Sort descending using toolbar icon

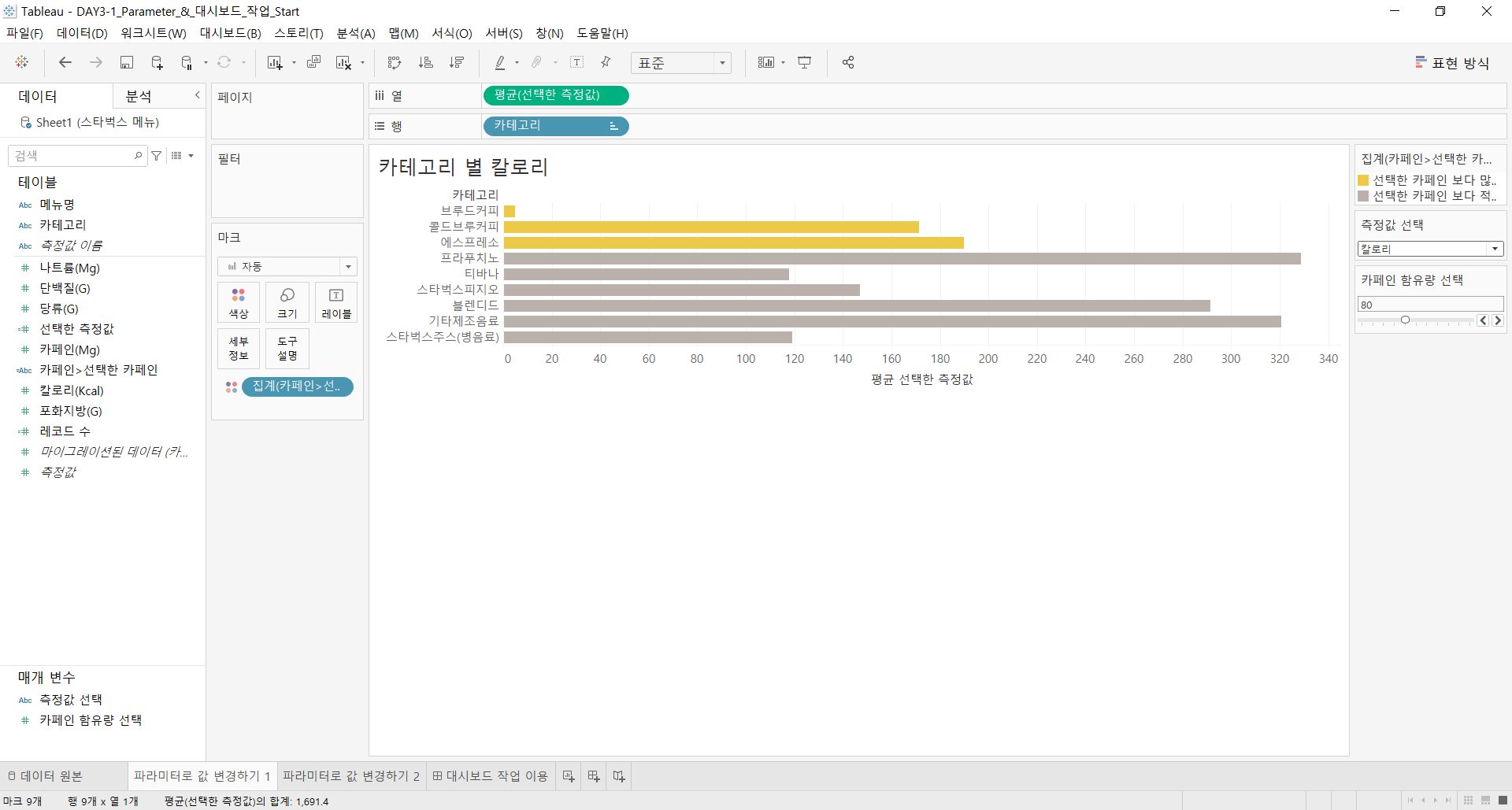[457, 62]
